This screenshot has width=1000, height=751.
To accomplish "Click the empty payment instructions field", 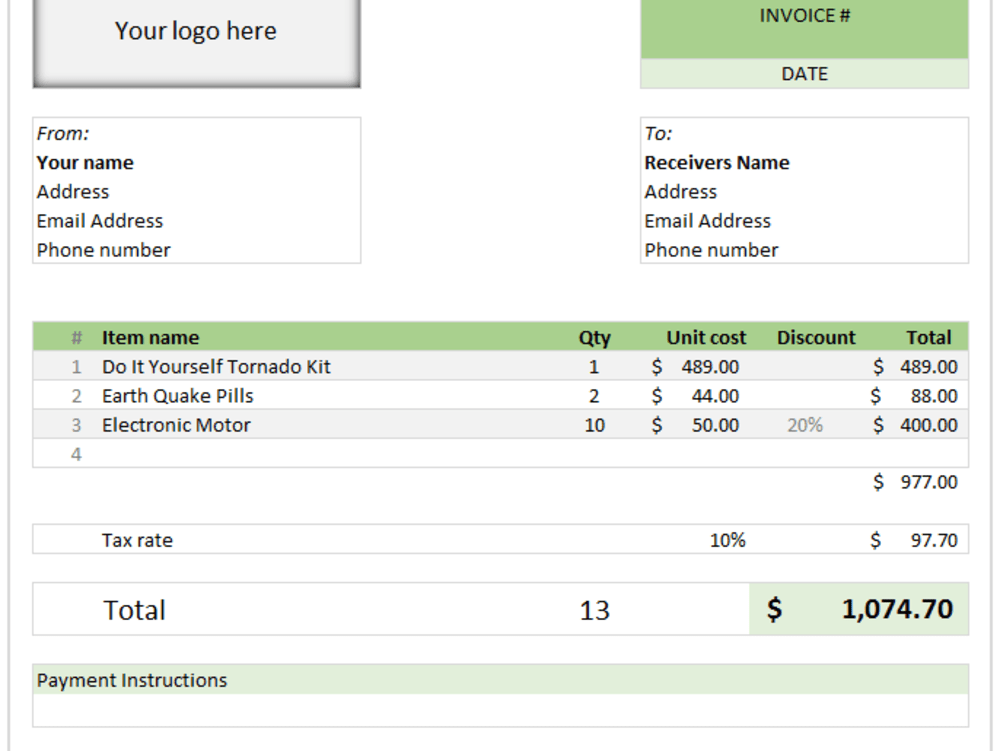I will (x=501, y=710).
